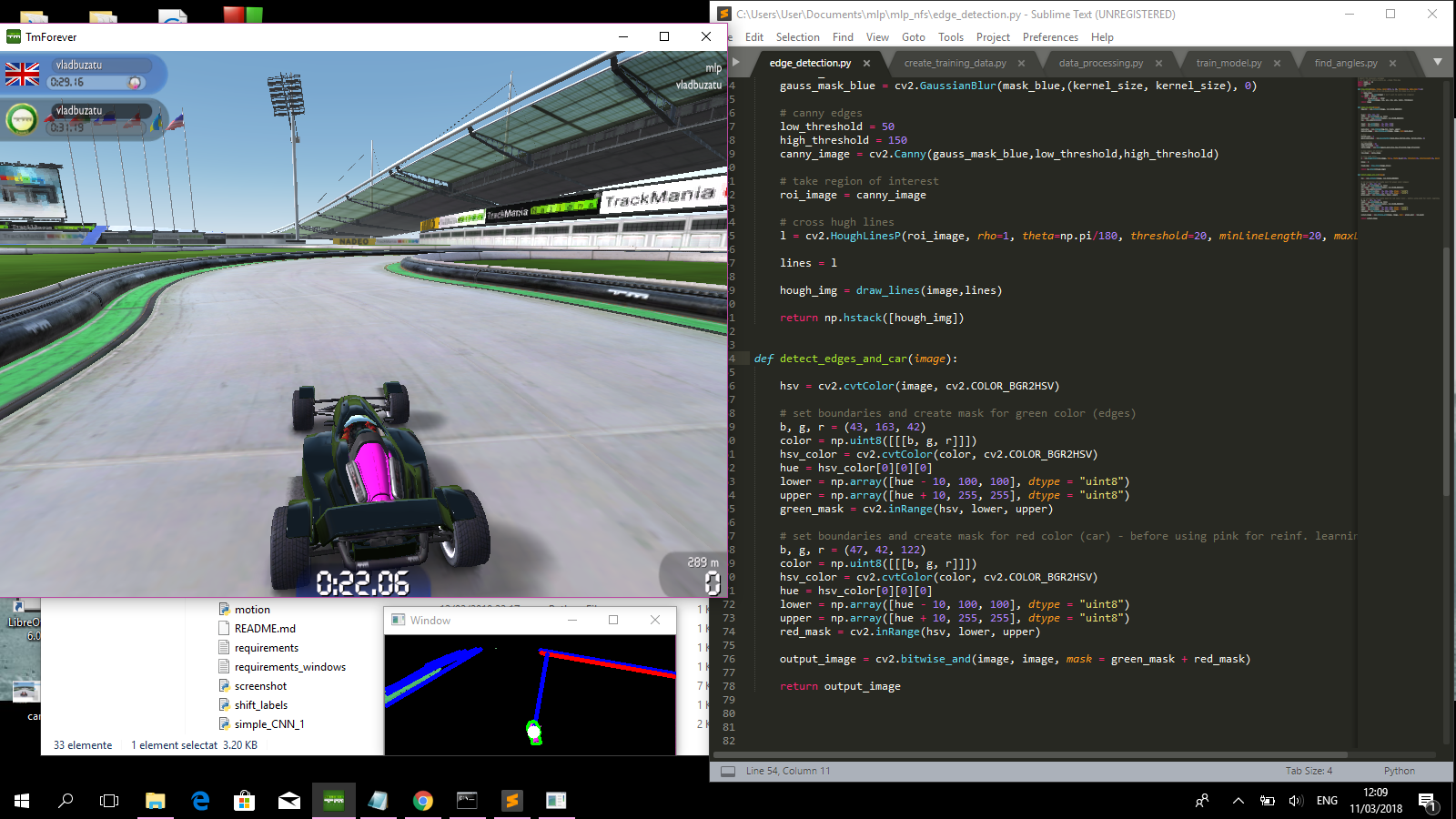The image size is (1456, 819).
Task: Click the Sublime Text minimap code preview
Action: pyautogui.click(x=1399, y=149)
